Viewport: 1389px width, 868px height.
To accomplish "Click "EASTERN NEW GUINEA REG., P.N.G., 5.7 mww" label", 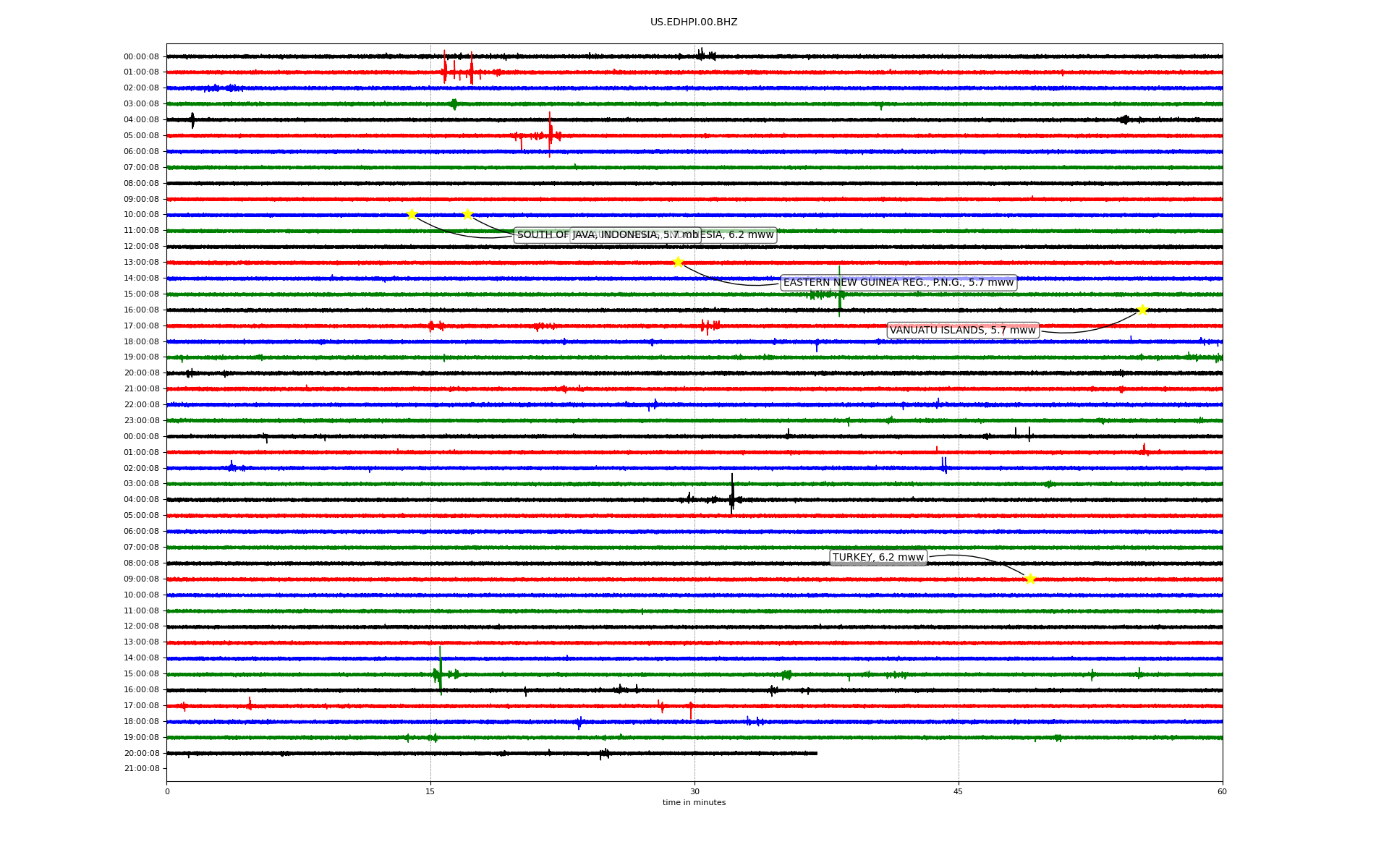I will (x=899, y=282).
